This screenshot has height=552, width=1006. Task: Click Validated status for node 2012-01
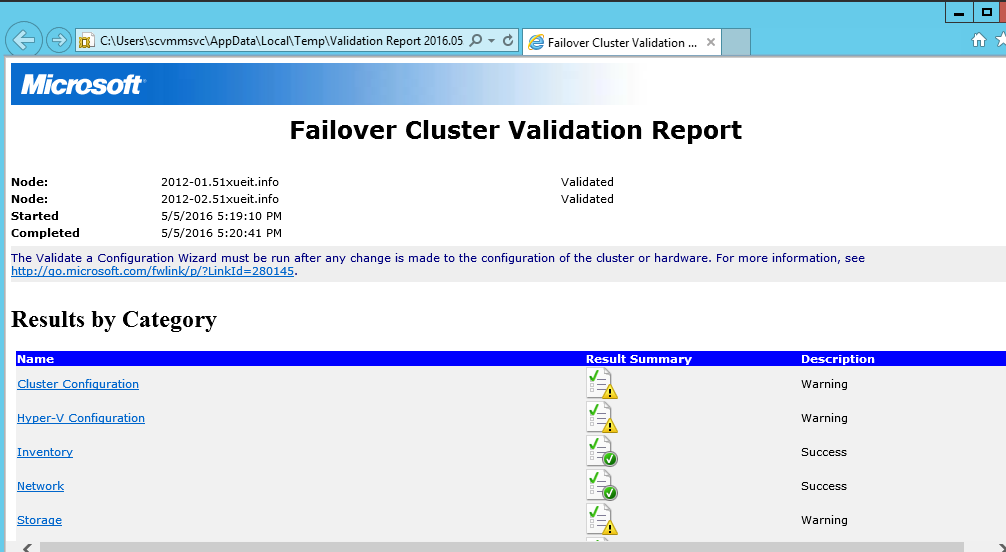click(587, 182)
